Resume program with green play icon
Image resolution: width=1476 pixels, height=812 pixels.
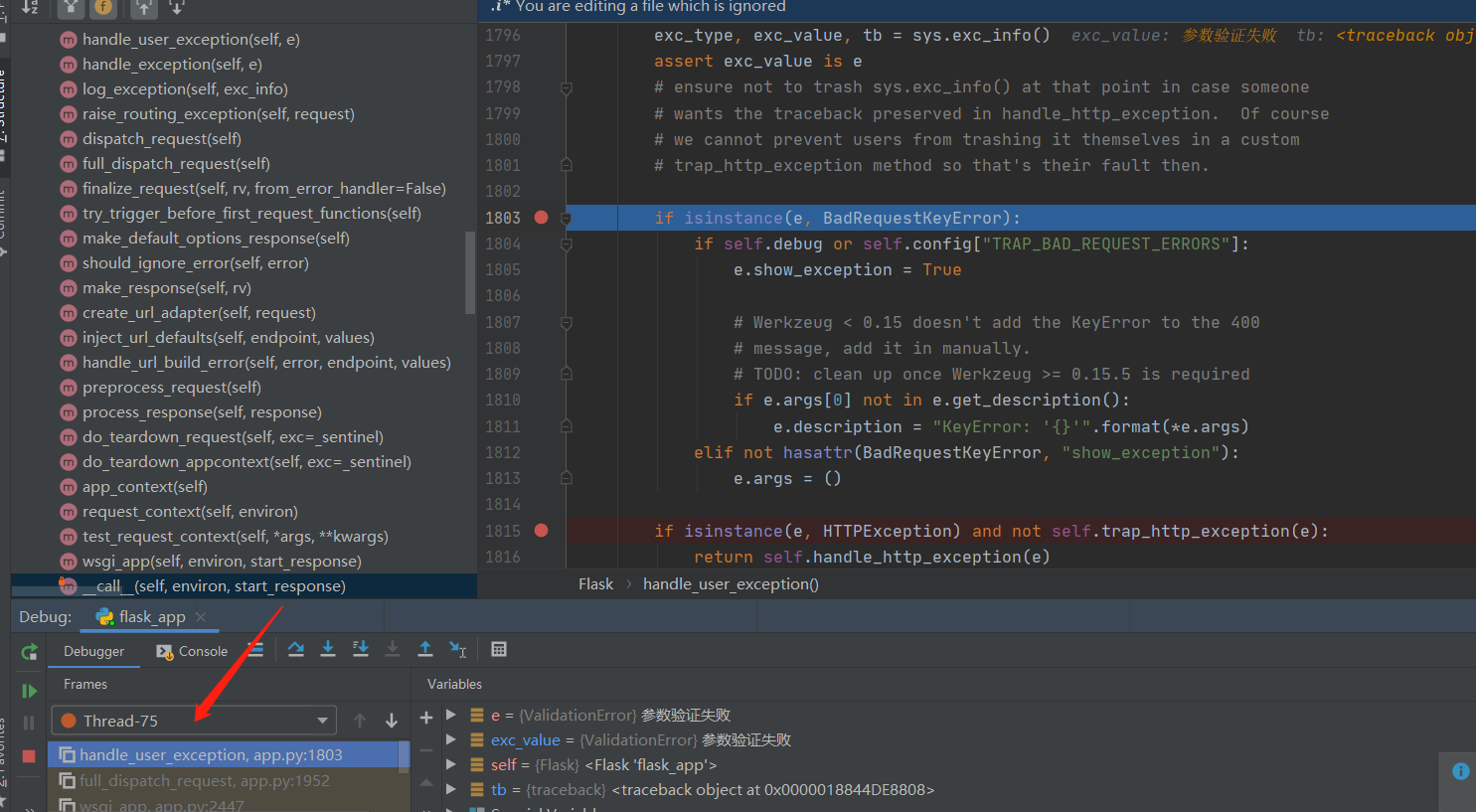29,691
